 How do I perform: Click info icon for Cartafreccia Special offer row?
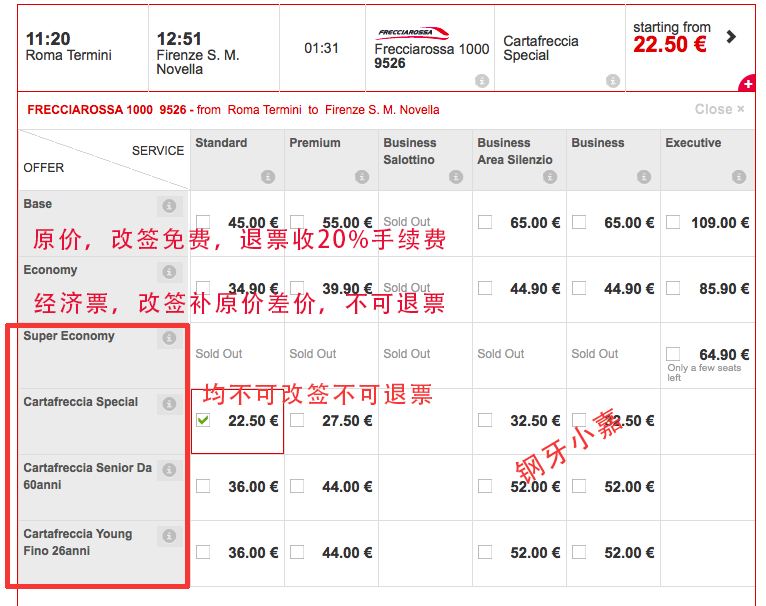[169, 404]
